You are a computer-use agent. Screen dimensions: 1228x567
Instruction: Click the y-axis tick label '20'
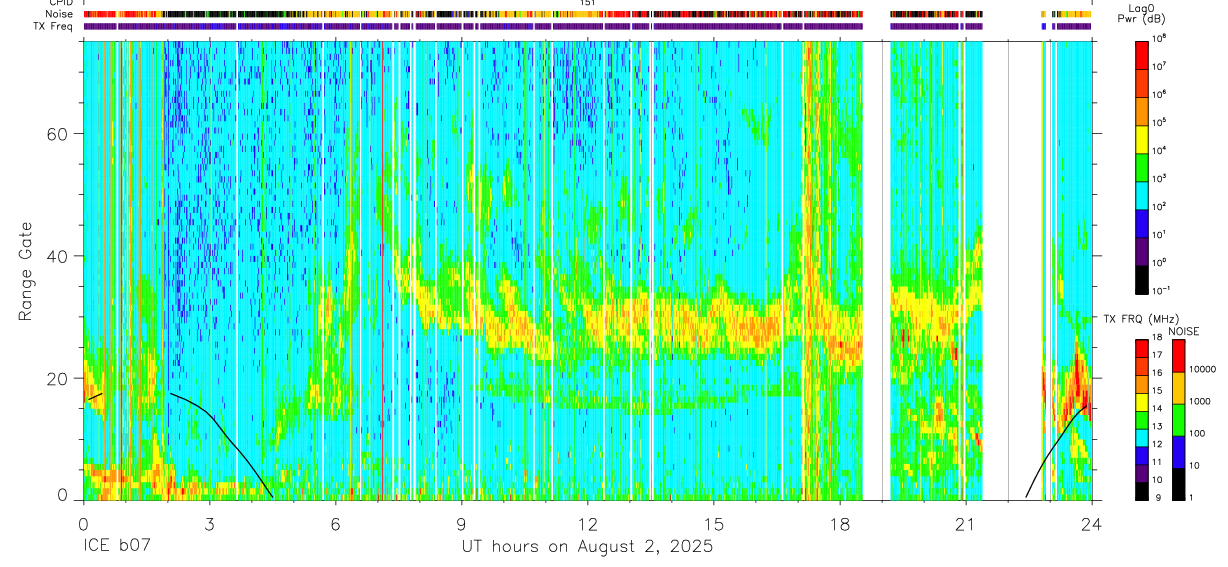(x=58, y=378)
